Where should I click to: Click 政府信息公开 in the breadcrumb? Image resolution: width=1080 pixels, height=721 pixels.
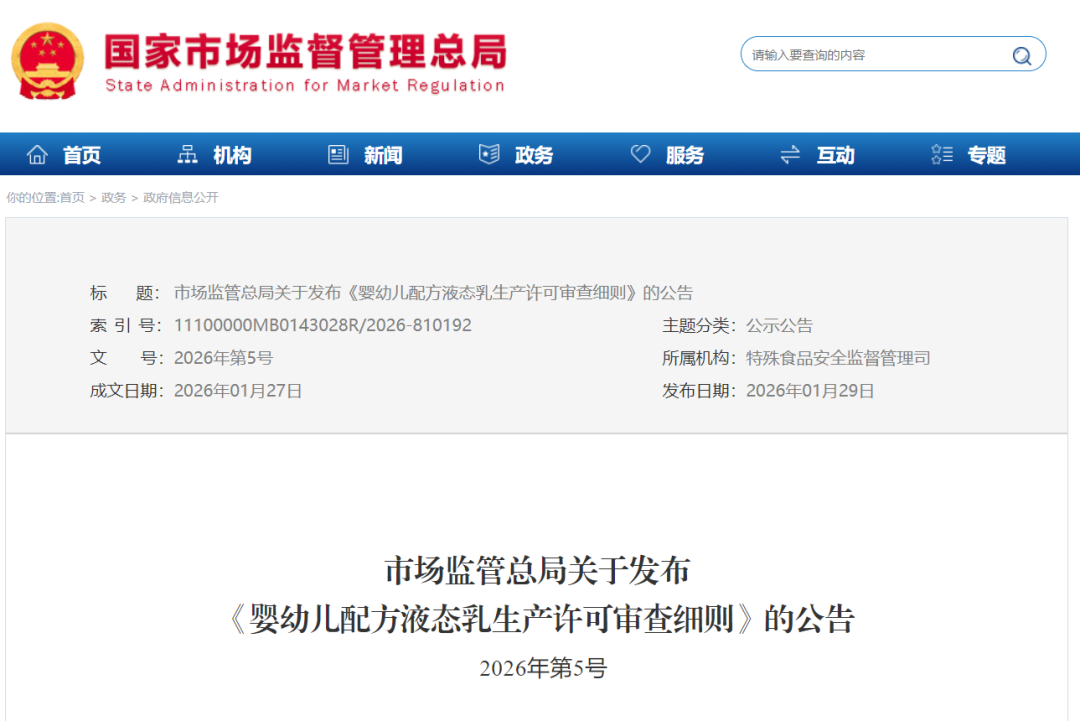click(181, 198)
